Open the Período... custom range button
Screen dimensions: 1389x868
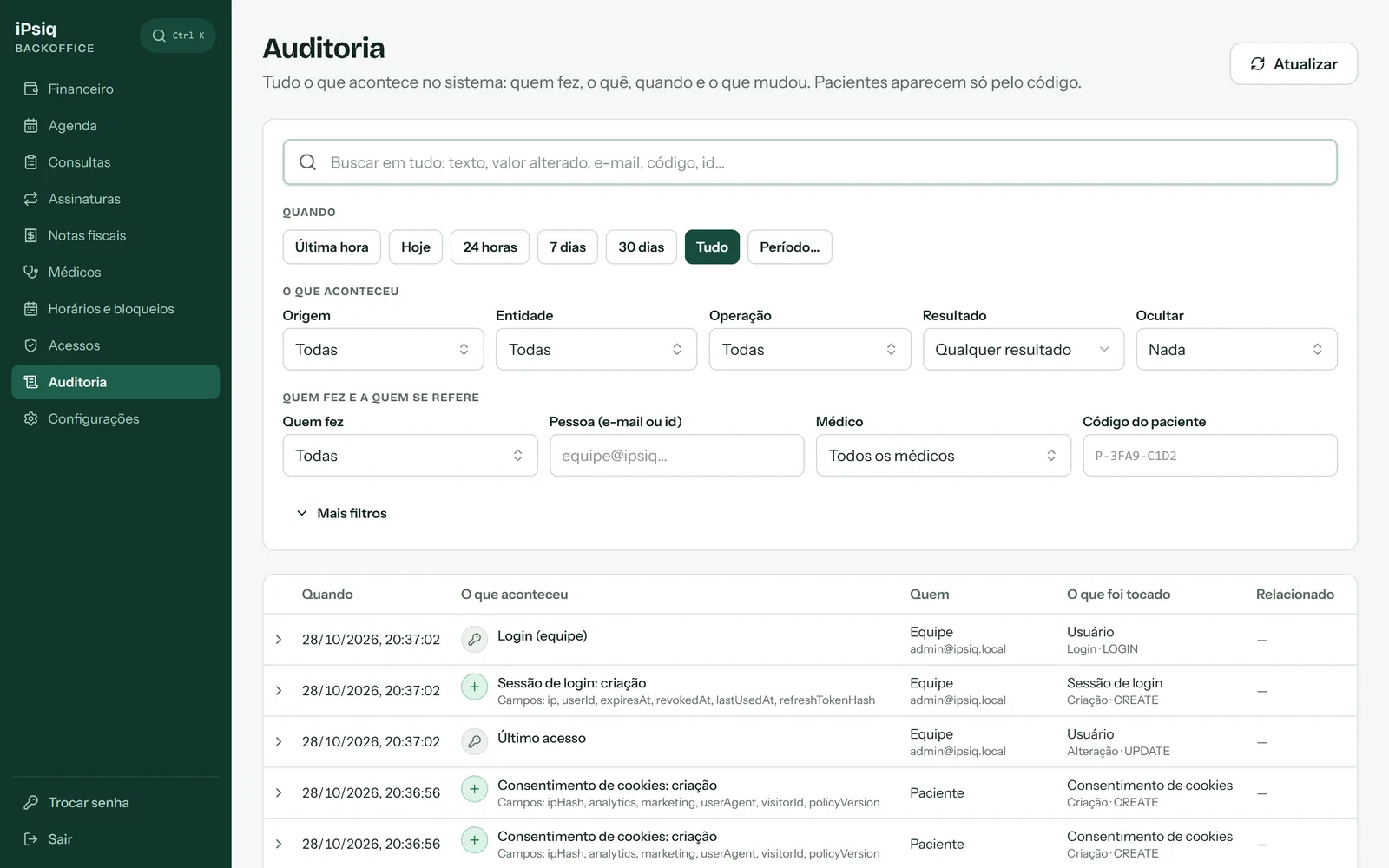[x=789, y=247]
